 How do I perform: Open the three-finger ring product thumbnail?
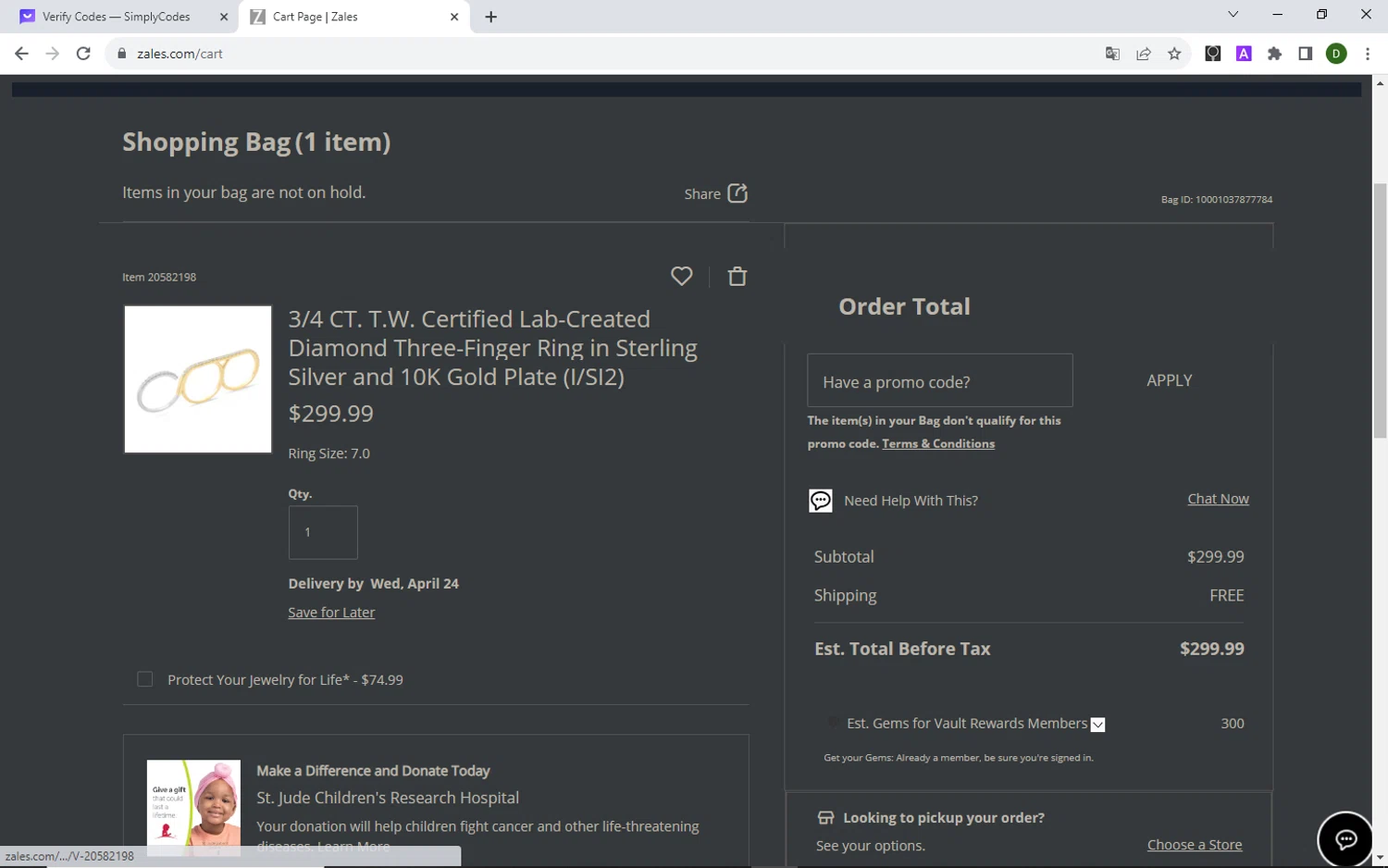pos(198,379)
